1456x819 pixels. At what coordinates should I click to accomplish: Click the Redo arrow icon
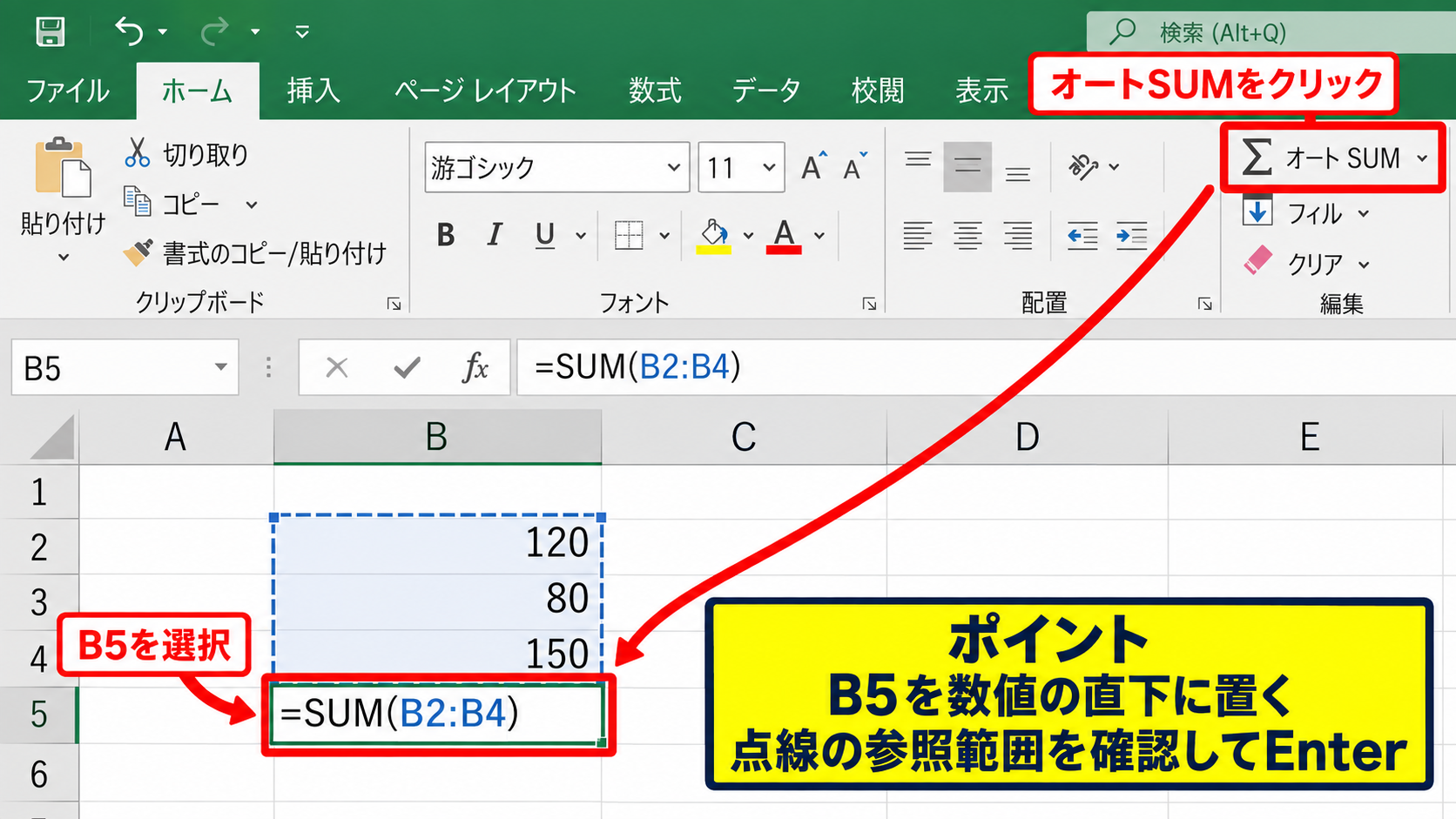(x=214, y=31)
